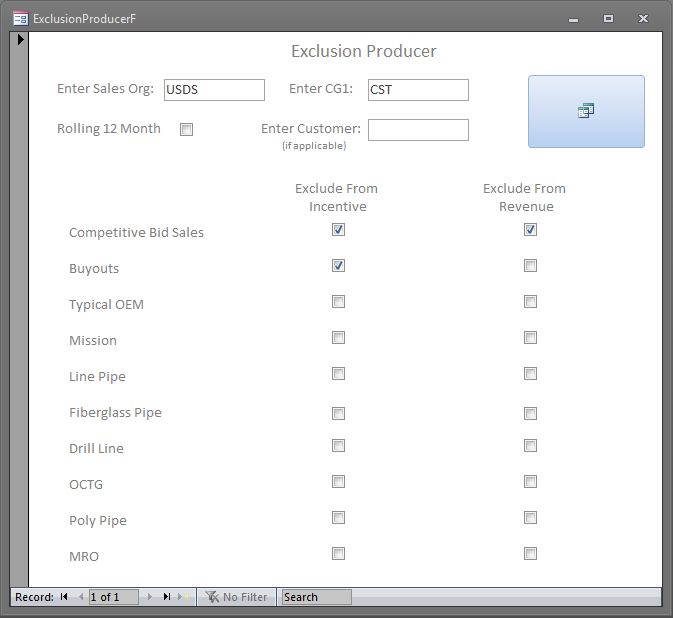This screenshot has width=673, height=618.
Task: Check Poly Pipe Exclude From Incentive
Action: [338, 518]
